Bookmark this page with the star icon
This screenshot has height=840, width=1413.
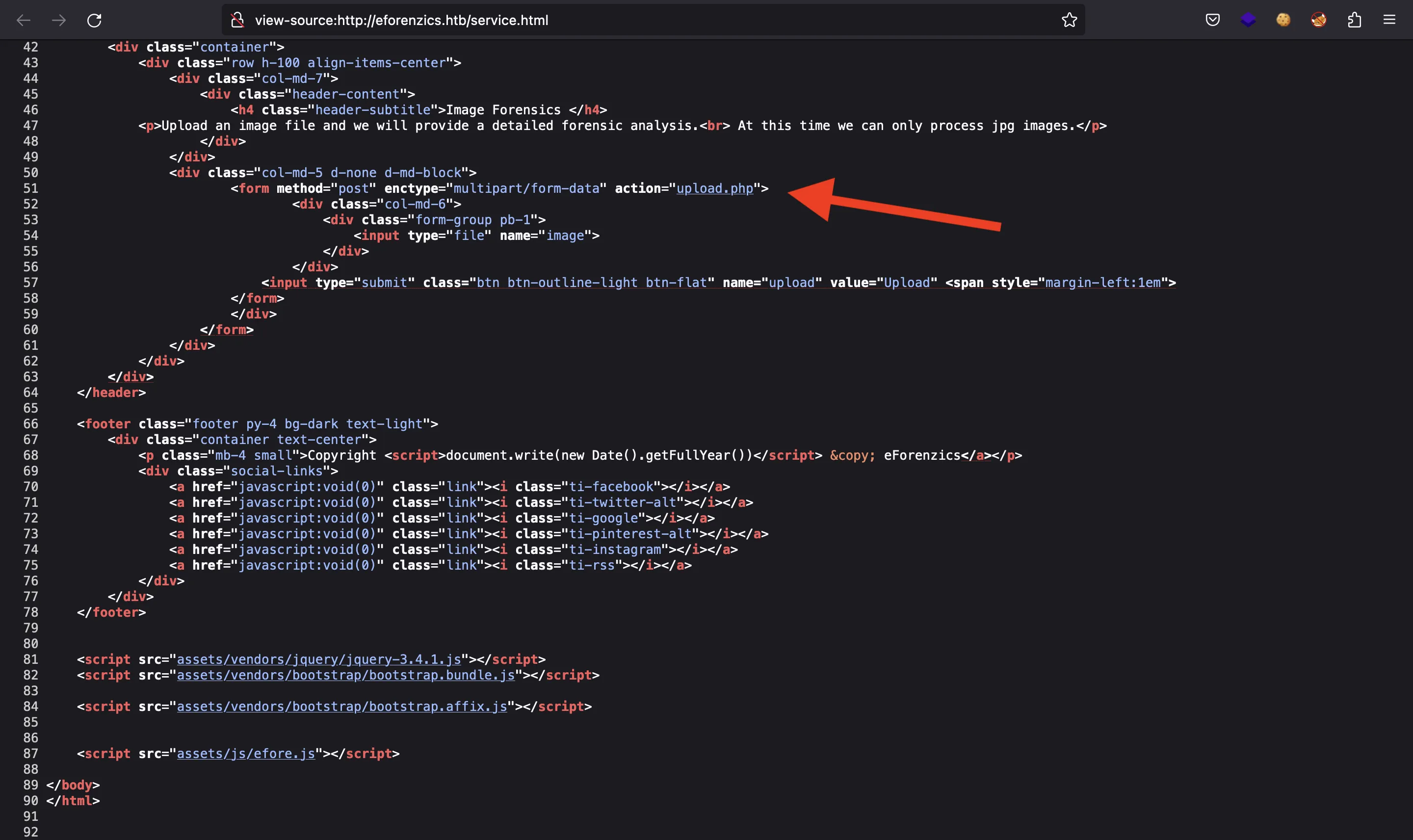pos(1069,21)
